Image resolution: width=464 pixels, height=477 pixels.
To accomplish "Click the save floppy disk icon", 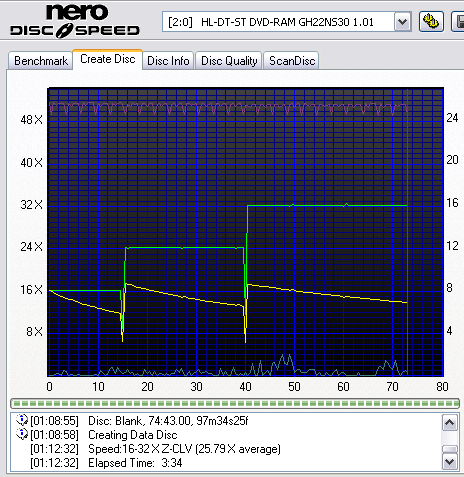I will coord(458,22).
